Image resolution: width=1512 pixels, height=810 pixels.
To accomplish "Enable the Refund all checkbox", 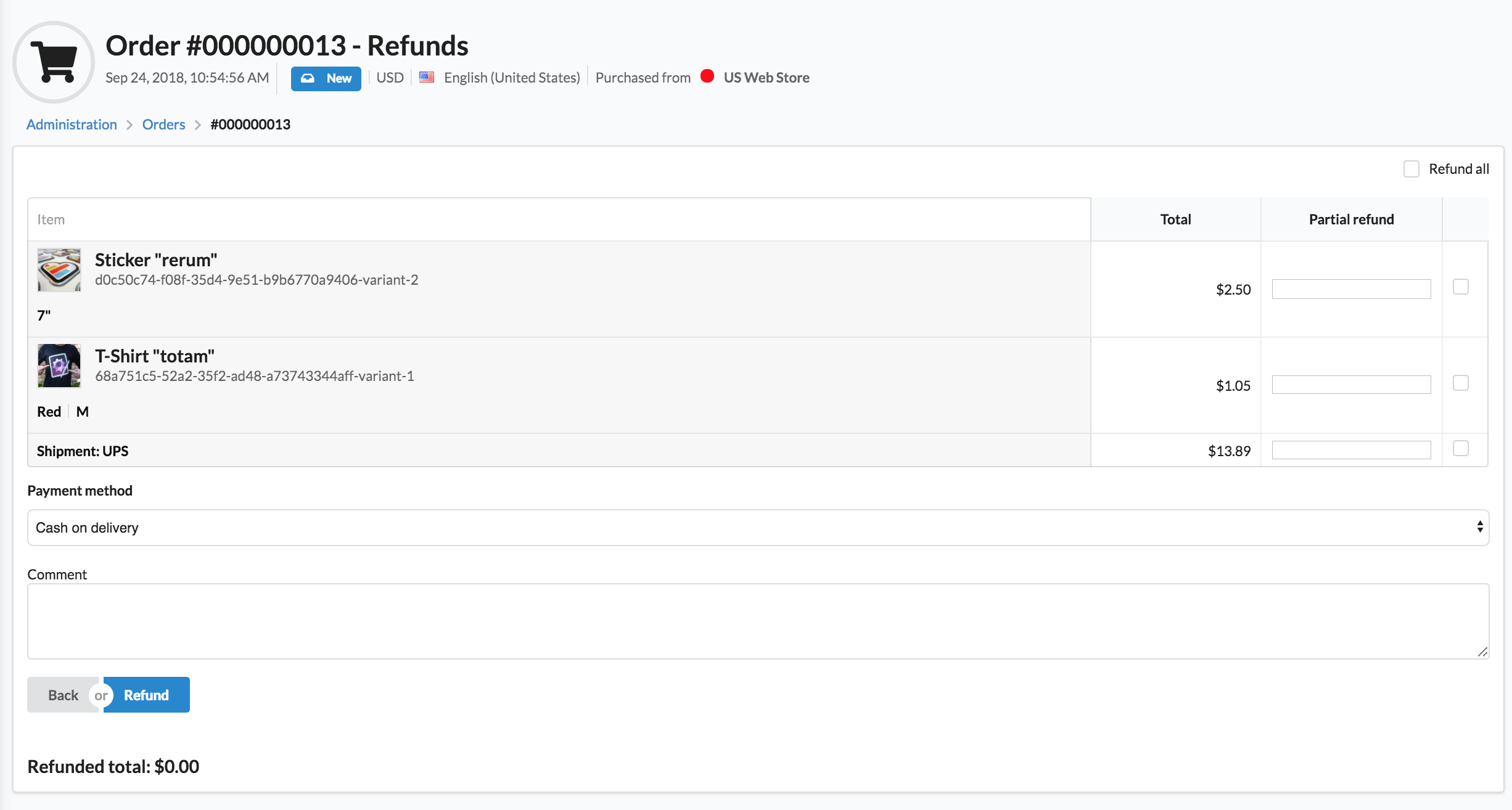I will click(x=1411, y=169).
